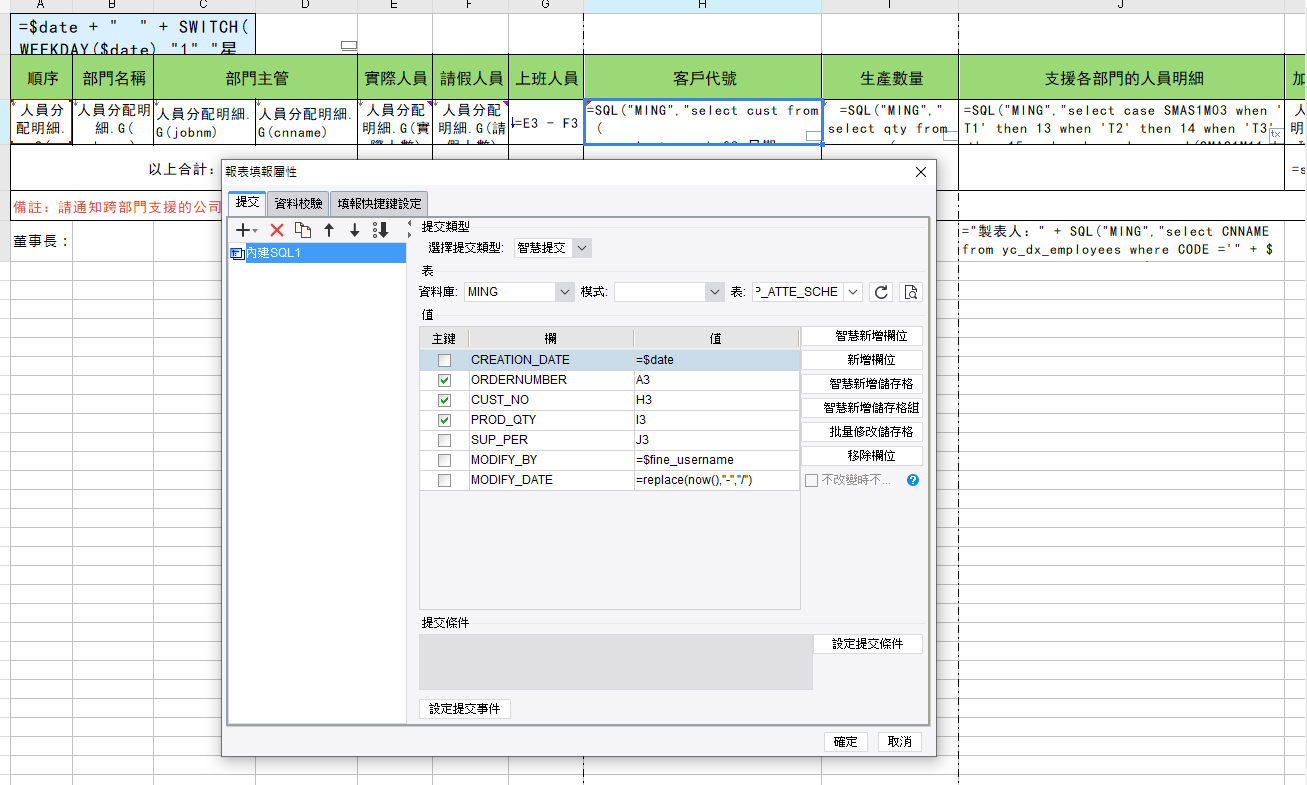
Task: Click the 客戶代號 header cell in spreadsheet
Action: (703, 78)
